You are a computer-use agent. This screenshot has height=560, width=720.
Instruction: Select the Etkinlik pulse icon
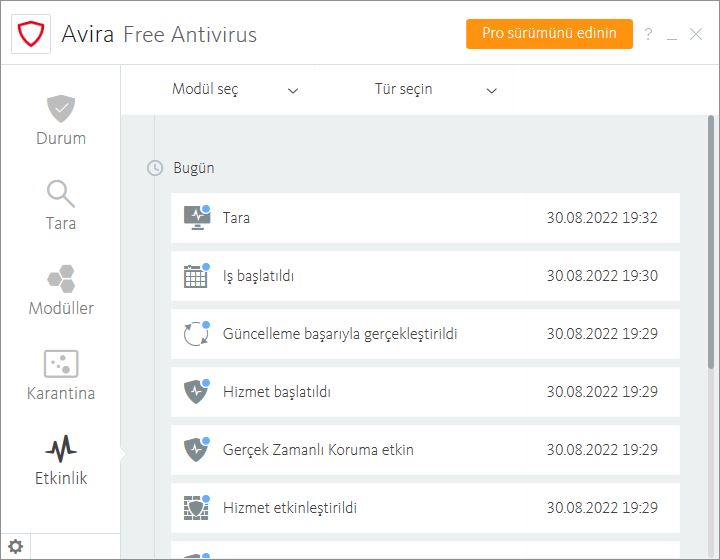tap(61, 448)
